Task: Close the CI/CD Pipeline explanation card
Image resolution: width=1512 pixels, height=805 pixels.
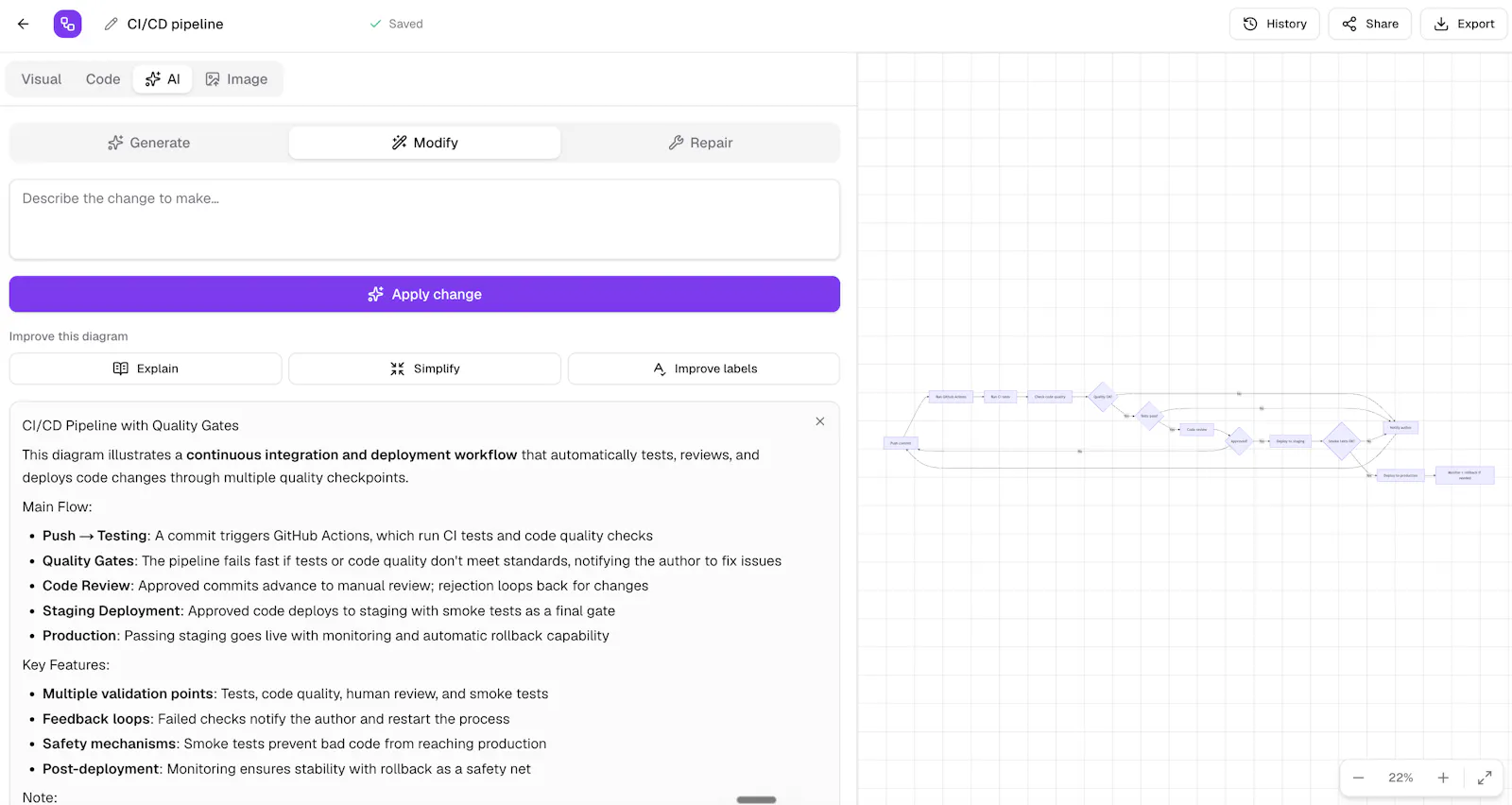Action: point(820,421)
